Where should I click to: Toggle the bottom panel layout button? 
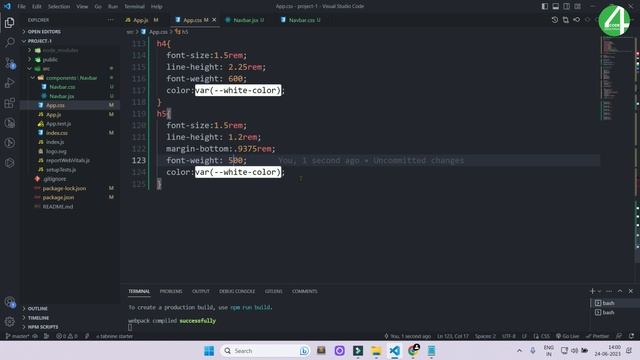pos(556,6)
